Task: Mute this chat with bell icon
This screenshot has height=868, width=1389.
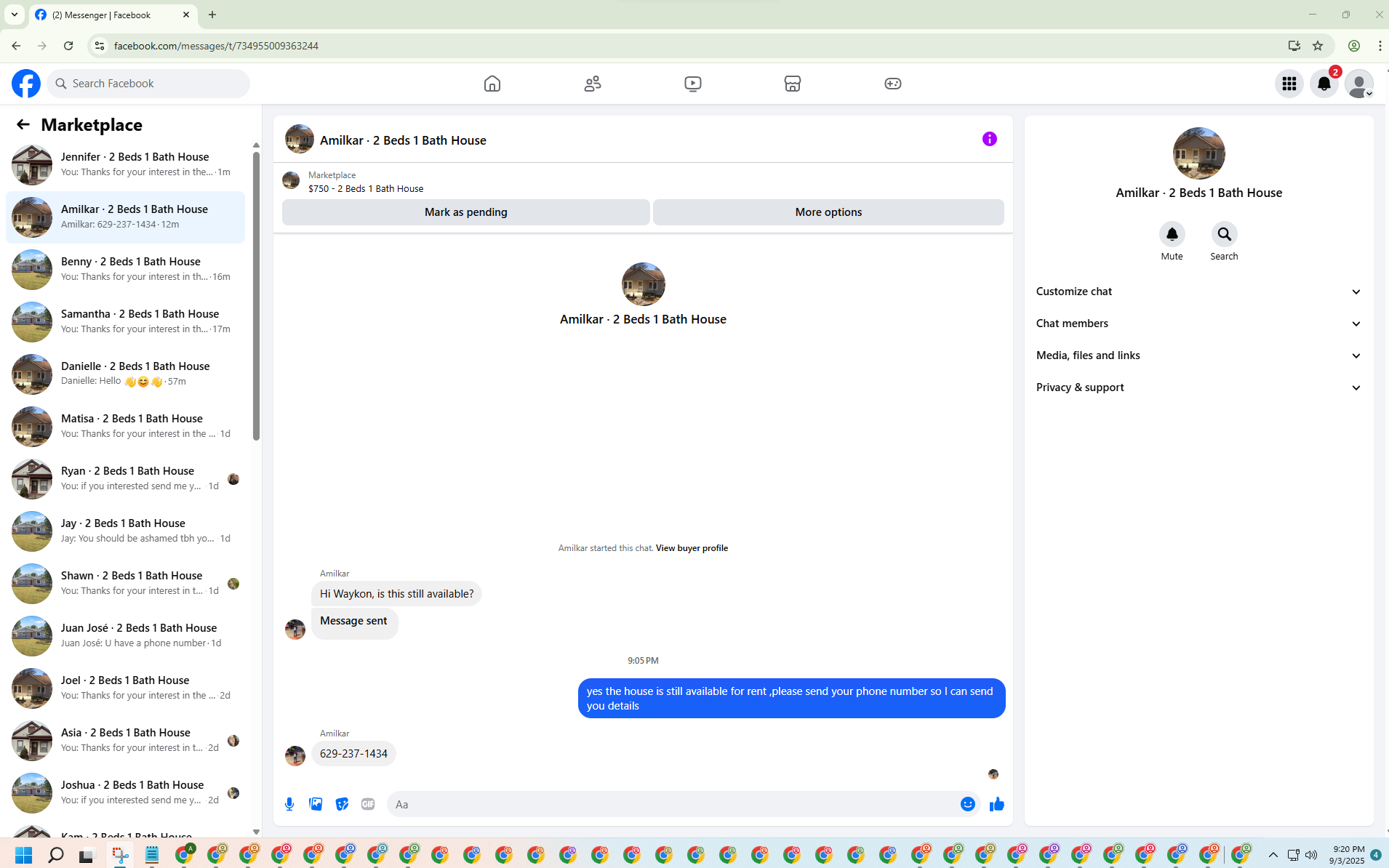Action: (x=1172, y=234)
